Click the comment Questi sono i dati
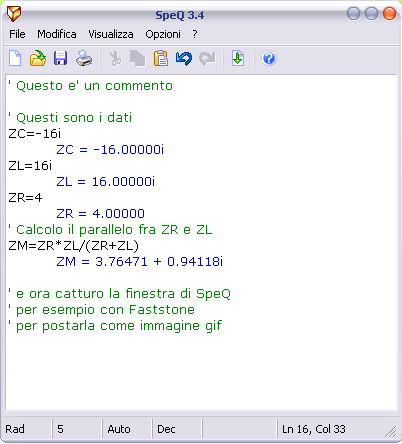Image resolution: width=402 pixels, height=444 pixels. [x=70, y=118]
